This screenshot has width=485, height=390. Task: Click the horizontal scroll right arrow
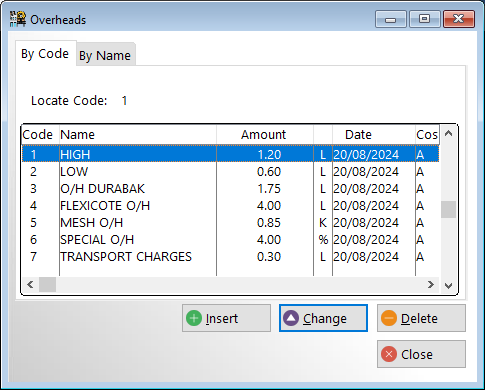(431, 284)
